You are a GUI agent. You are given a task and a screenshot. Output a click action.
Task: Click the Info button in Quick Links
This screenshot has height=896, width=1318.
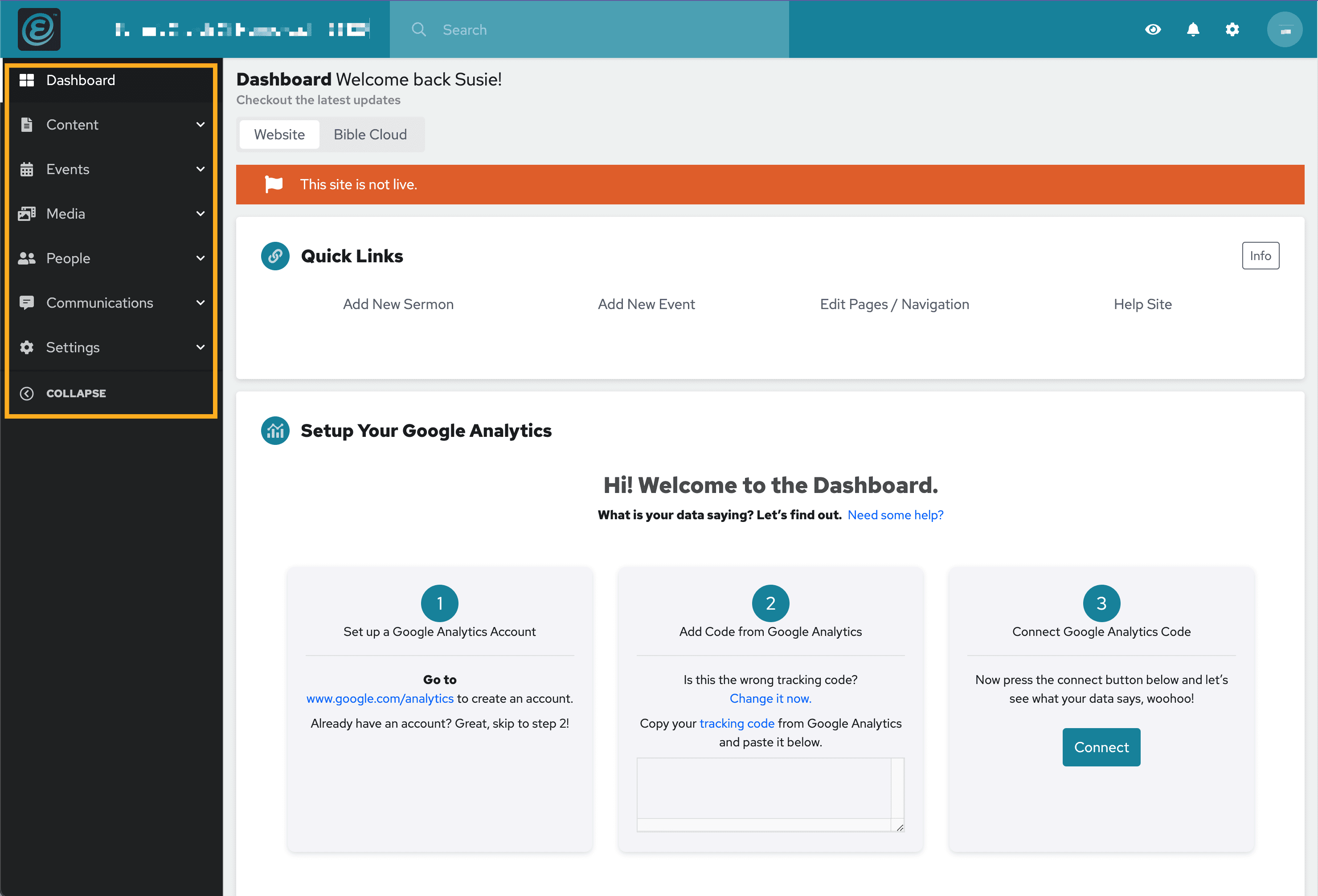1260,256
